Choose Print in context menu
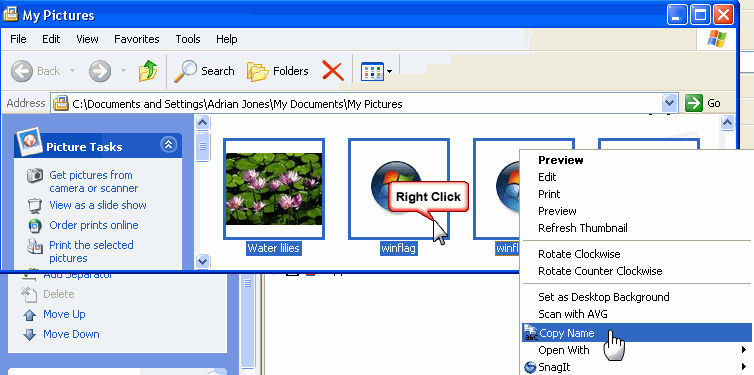Screen dimensions: 754x375 pos(549,194)
